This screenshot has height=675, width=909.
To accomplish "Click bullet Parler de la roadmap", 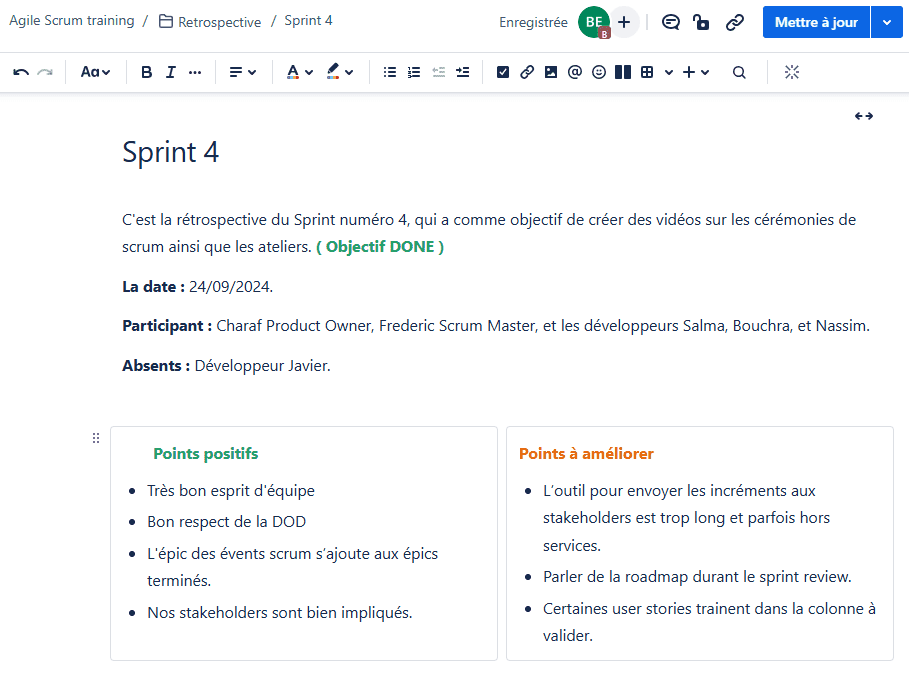I will point(697,577).
